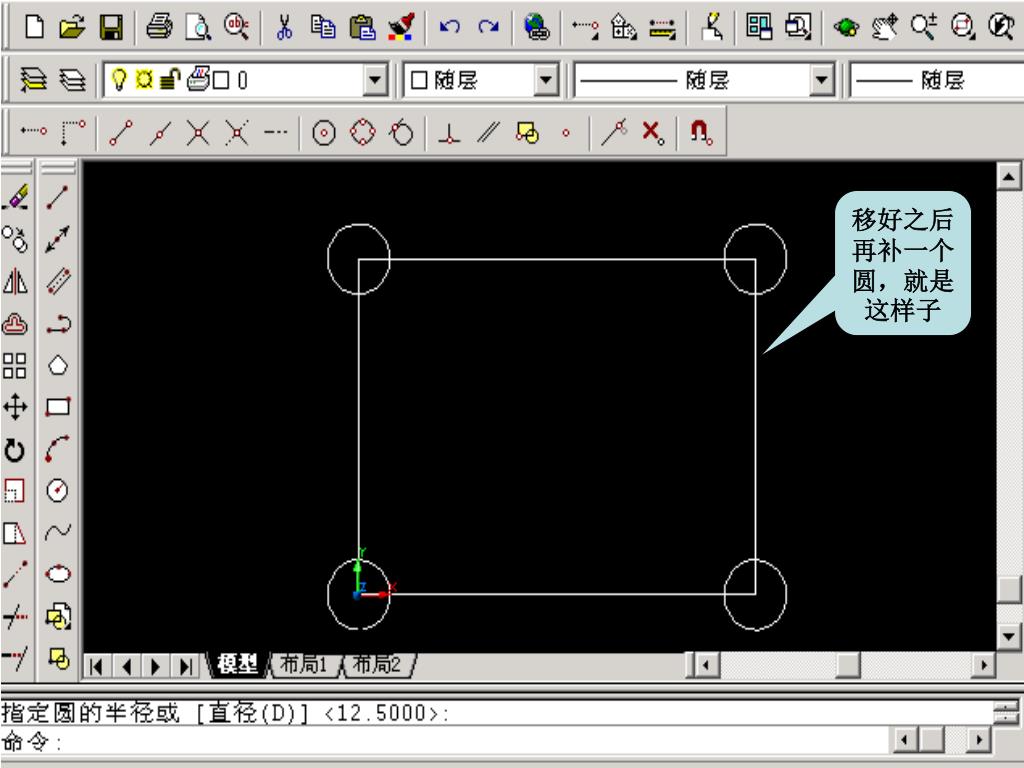Redo the undone action
The image size is (1024, 768).
pyautogui.click(x=488, y=27)
